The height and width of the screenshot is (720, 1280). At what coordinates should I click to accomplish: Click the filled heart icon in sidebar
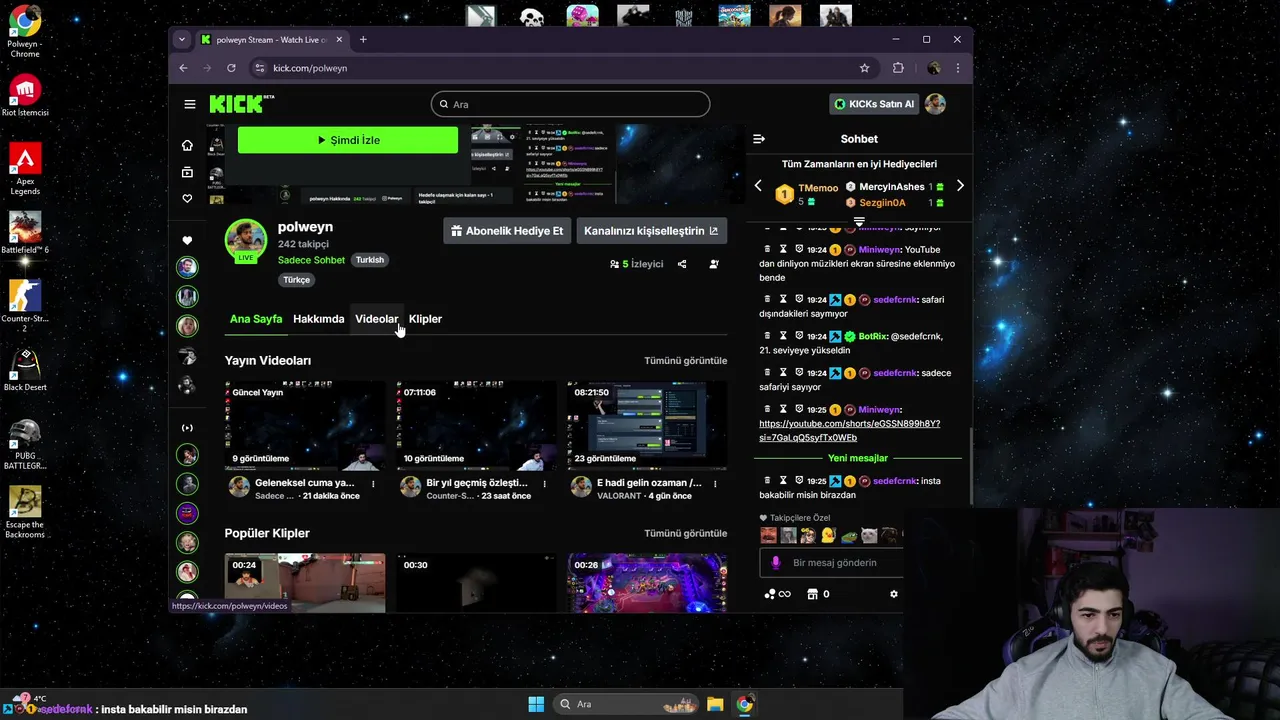coord(187,241)
